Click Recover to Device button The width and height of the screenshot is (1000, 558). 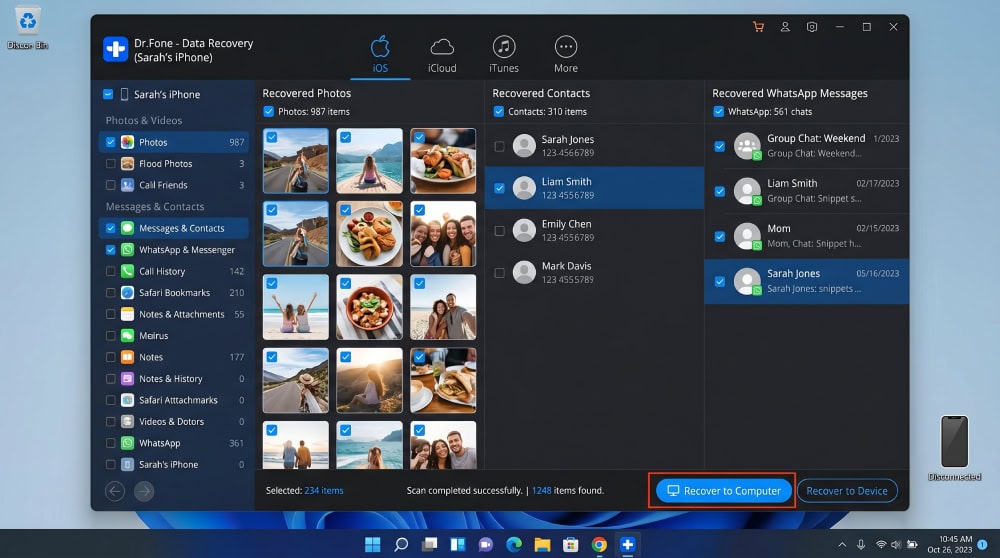pos(847,490)
